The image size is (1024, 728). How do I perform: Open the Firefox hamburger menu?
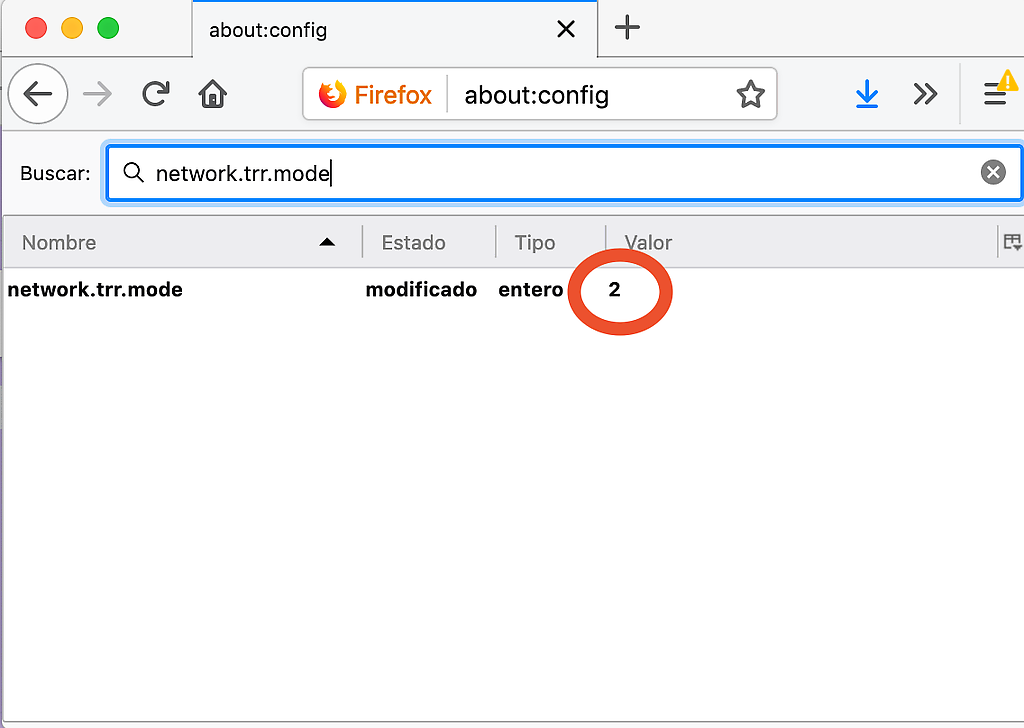pyautogui.click(x=995, y=95)
